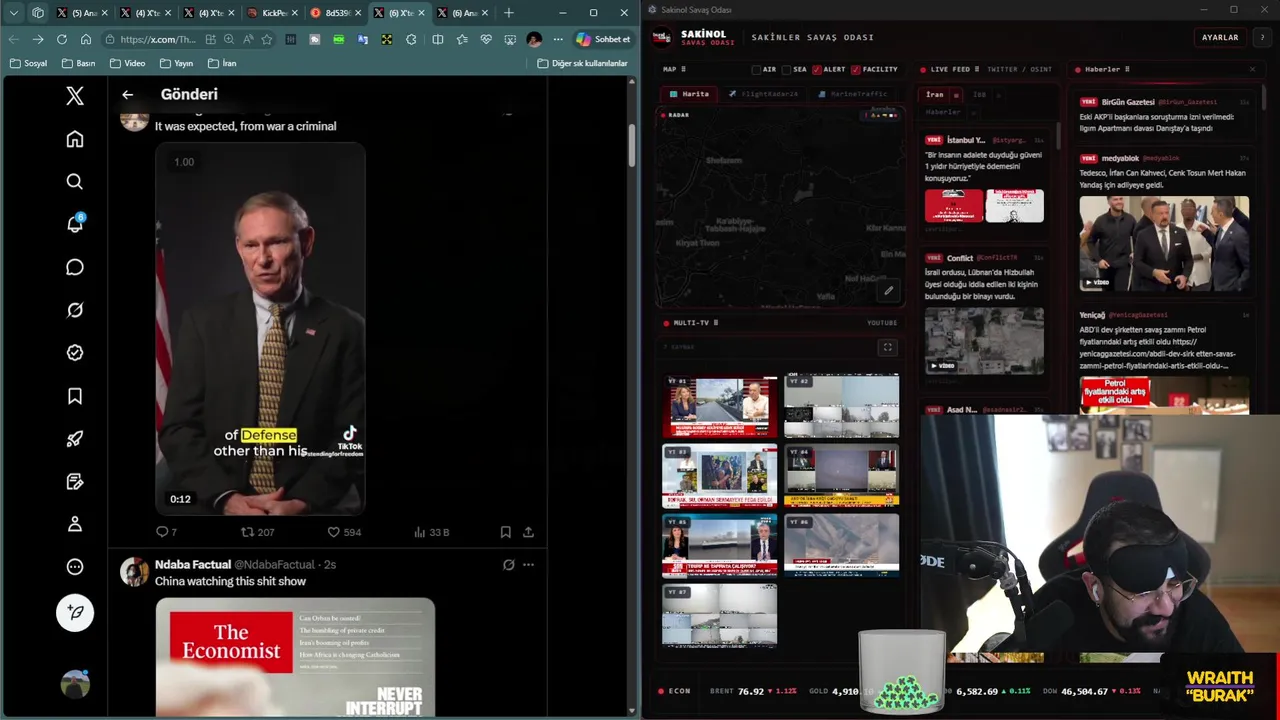Open Edge workspaces icon
Image resolution: width=1280 pixels, height=720 pixels.
pyautogui.click(x=38, y=13)
